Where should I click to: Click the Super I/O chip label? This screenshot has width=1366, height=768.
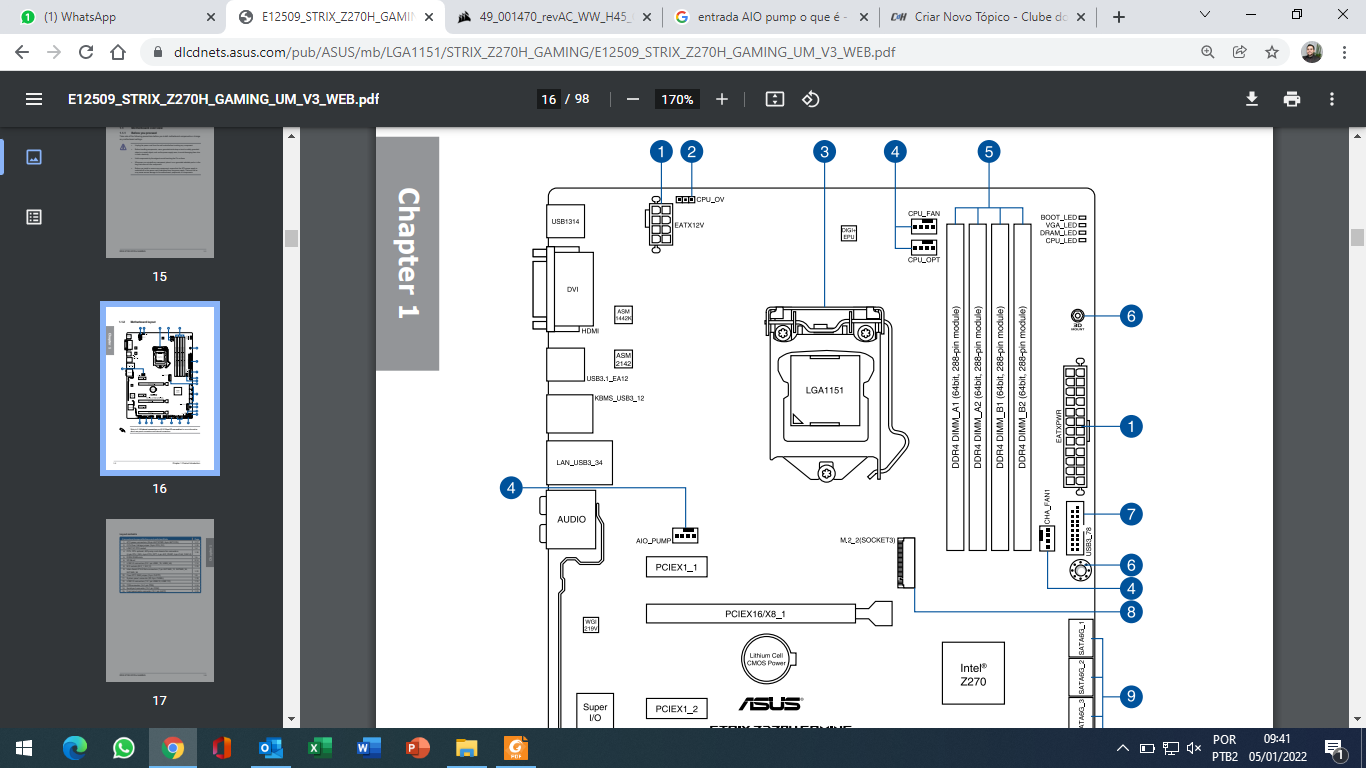595,713
